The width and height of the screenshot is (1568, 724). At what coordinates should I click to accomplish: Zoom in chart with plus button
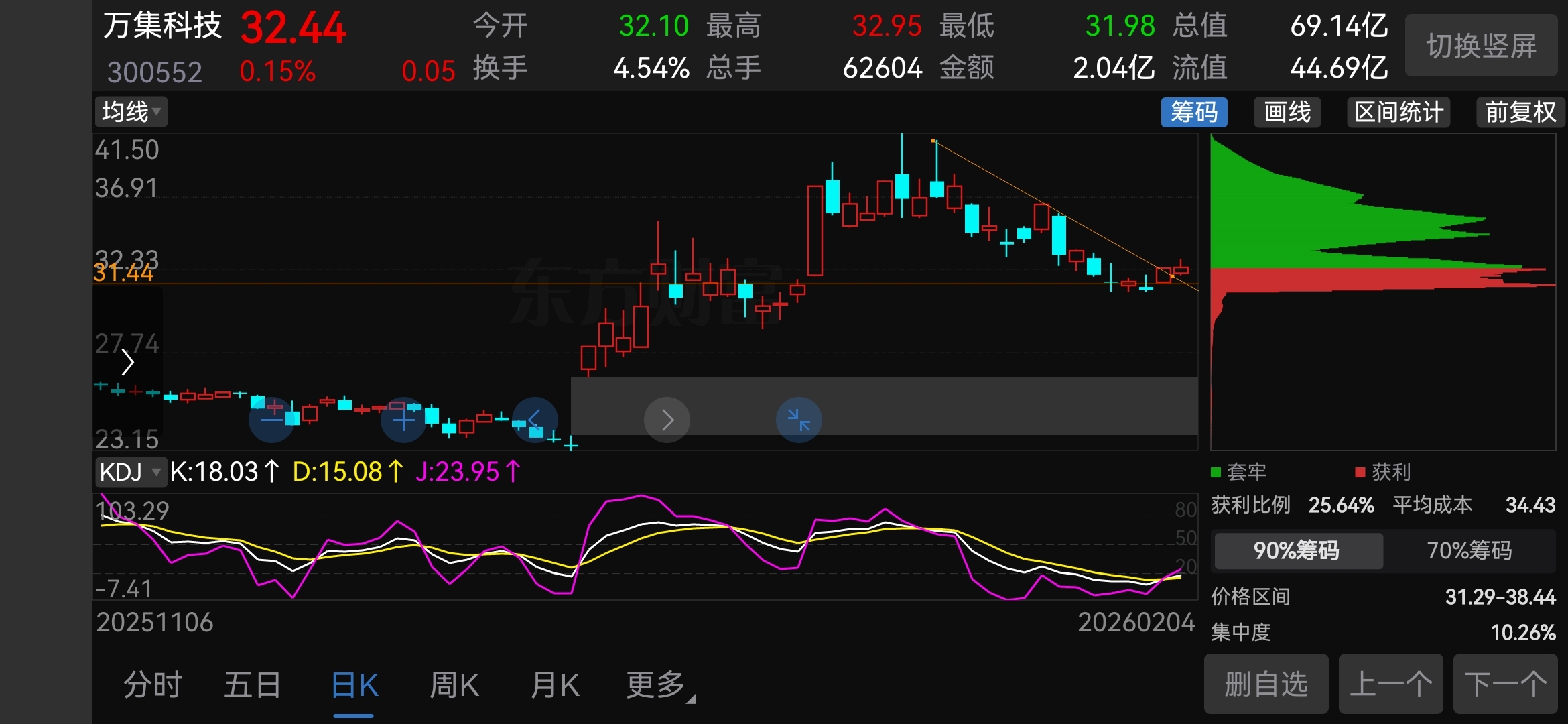(403, 420)
